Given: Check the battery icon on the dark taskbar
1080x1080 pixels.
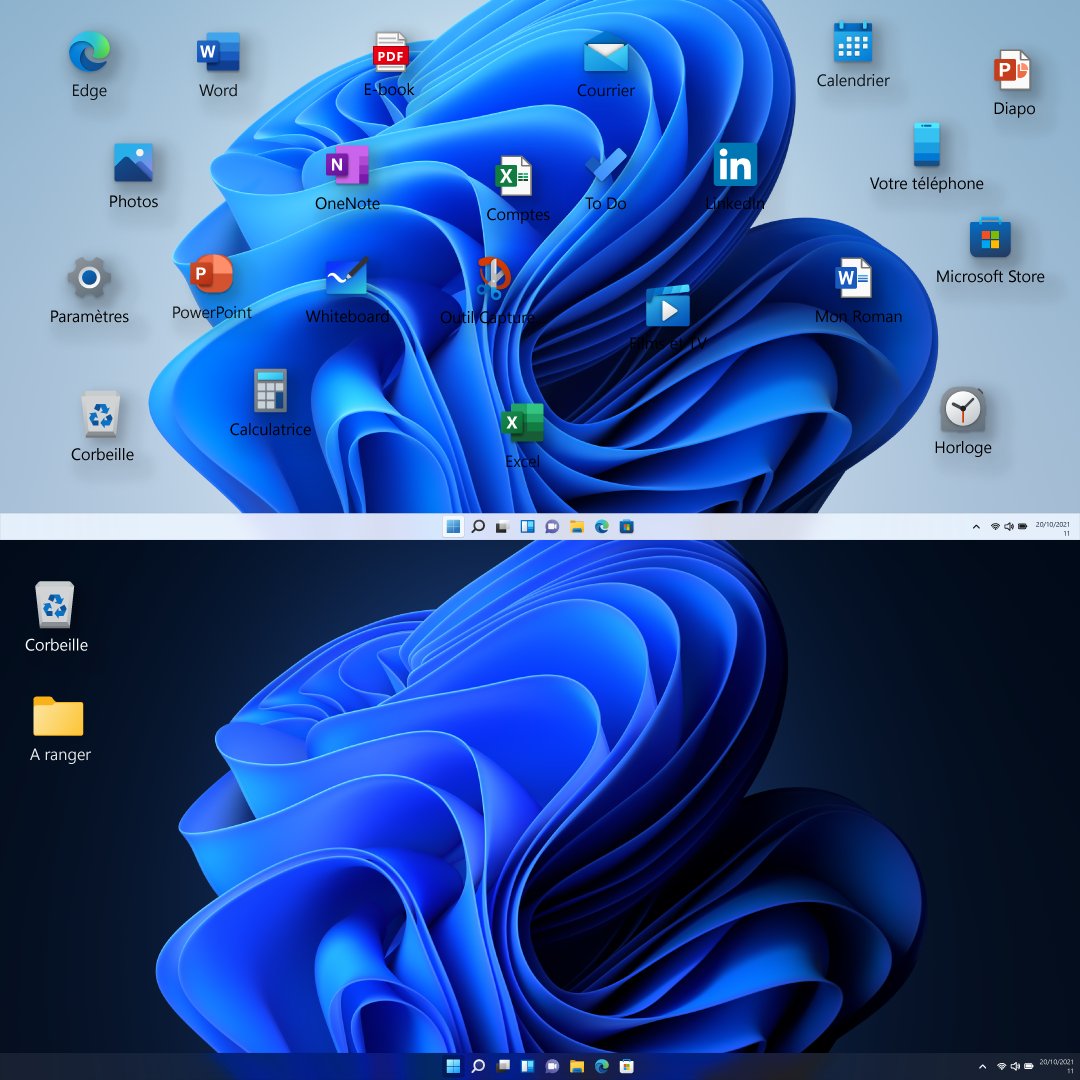Looking at the screenshot, I should tap(1028, 1067).
